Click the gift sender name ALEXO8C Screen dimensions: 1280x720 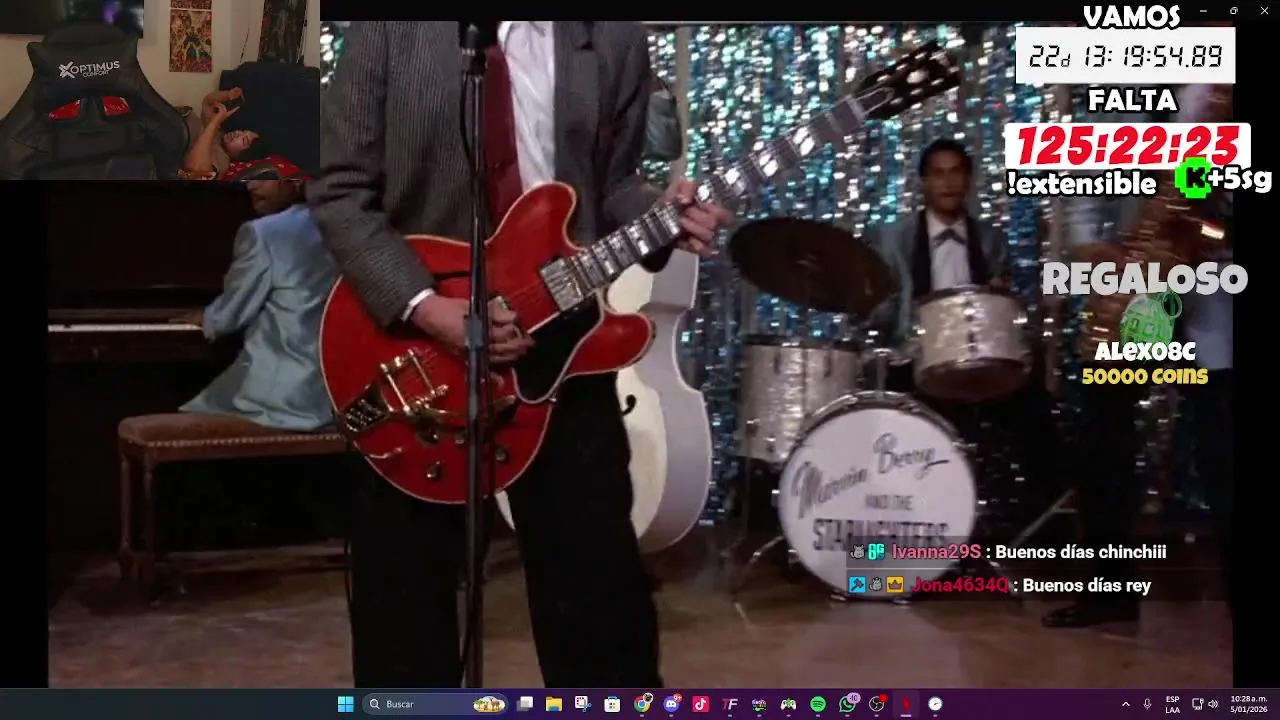(x=1145, y=352)
